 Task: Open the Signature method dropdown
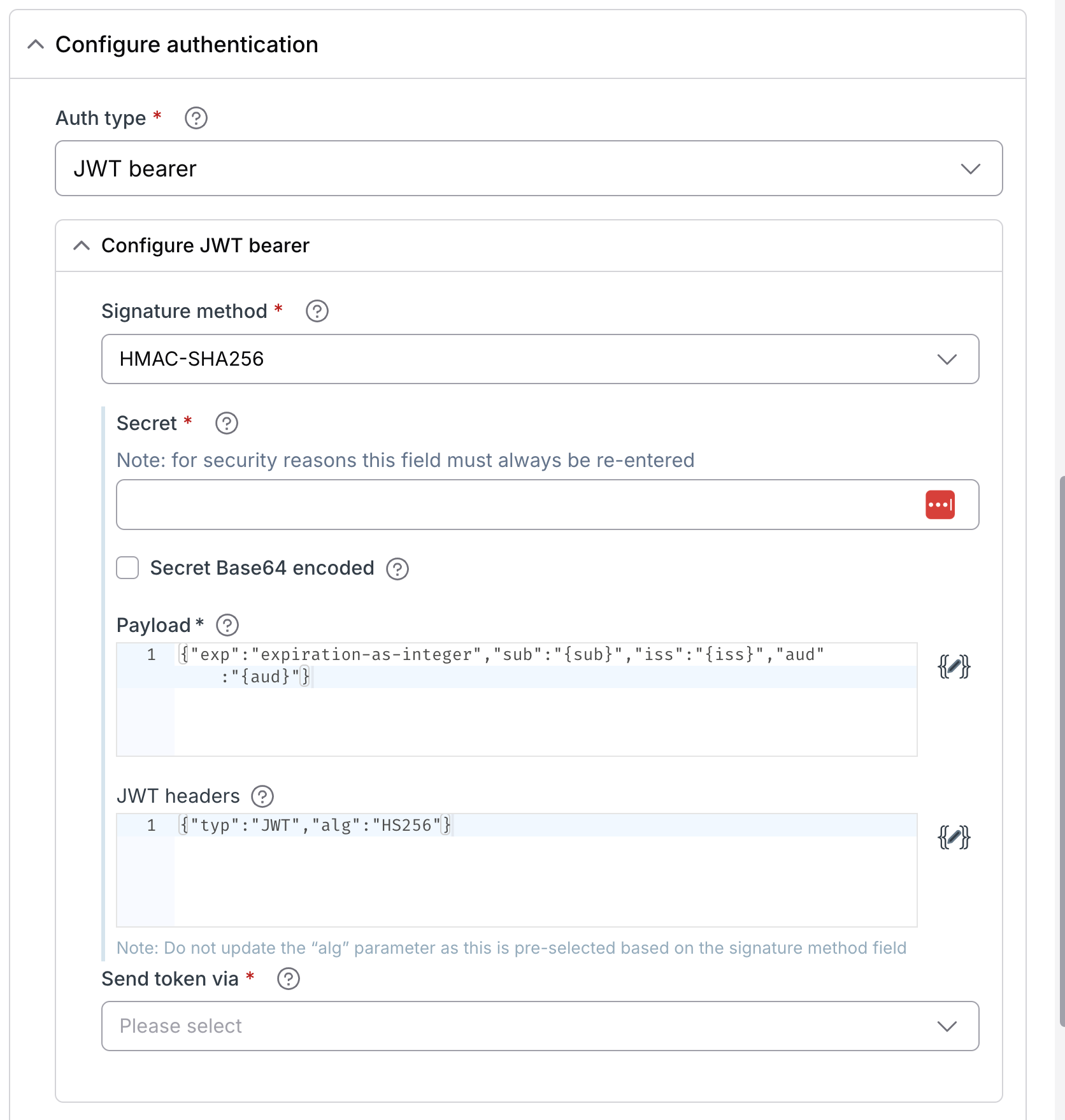(x=947, y=359)
